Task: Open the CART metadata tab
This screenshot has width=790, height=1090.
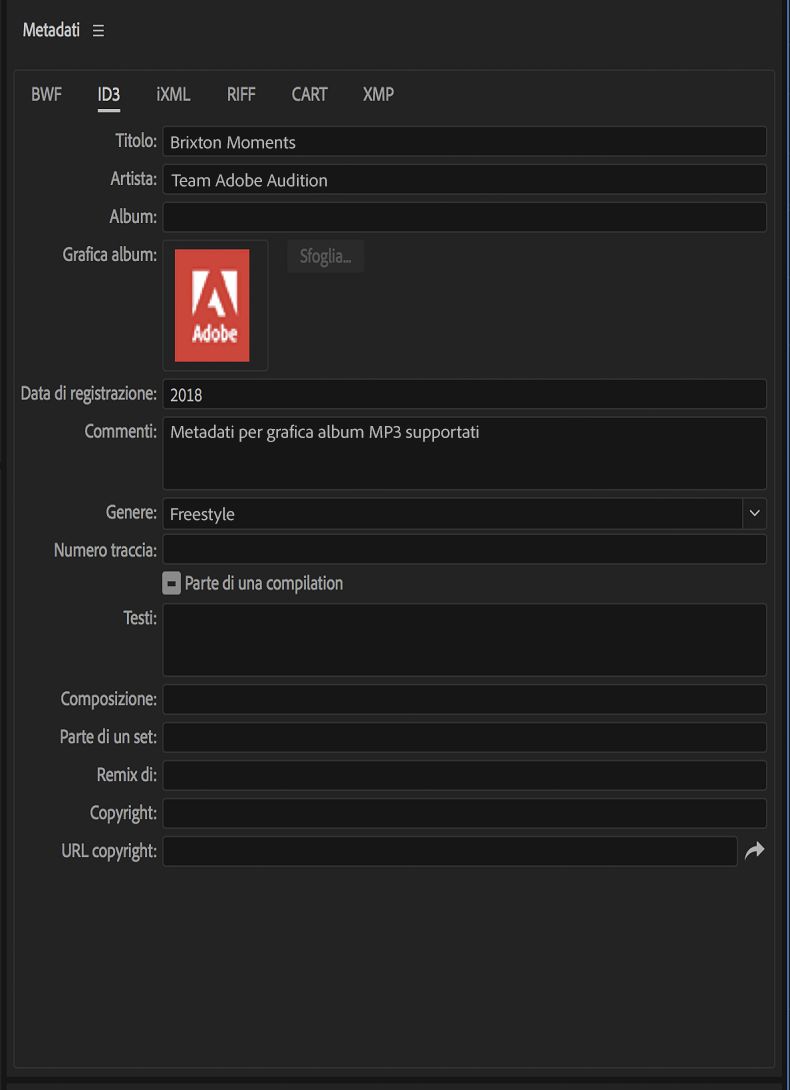Action: pyautogui.click(x=309, y=95)
